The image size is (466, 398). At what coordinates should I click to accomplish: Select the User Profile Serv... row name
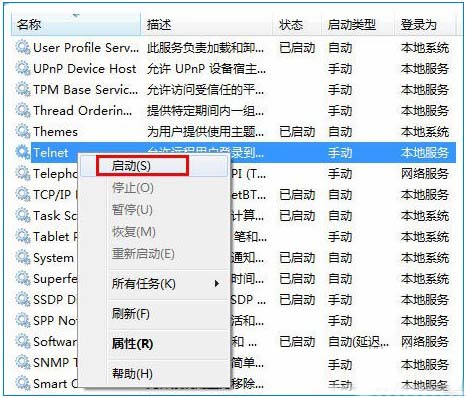86,48
